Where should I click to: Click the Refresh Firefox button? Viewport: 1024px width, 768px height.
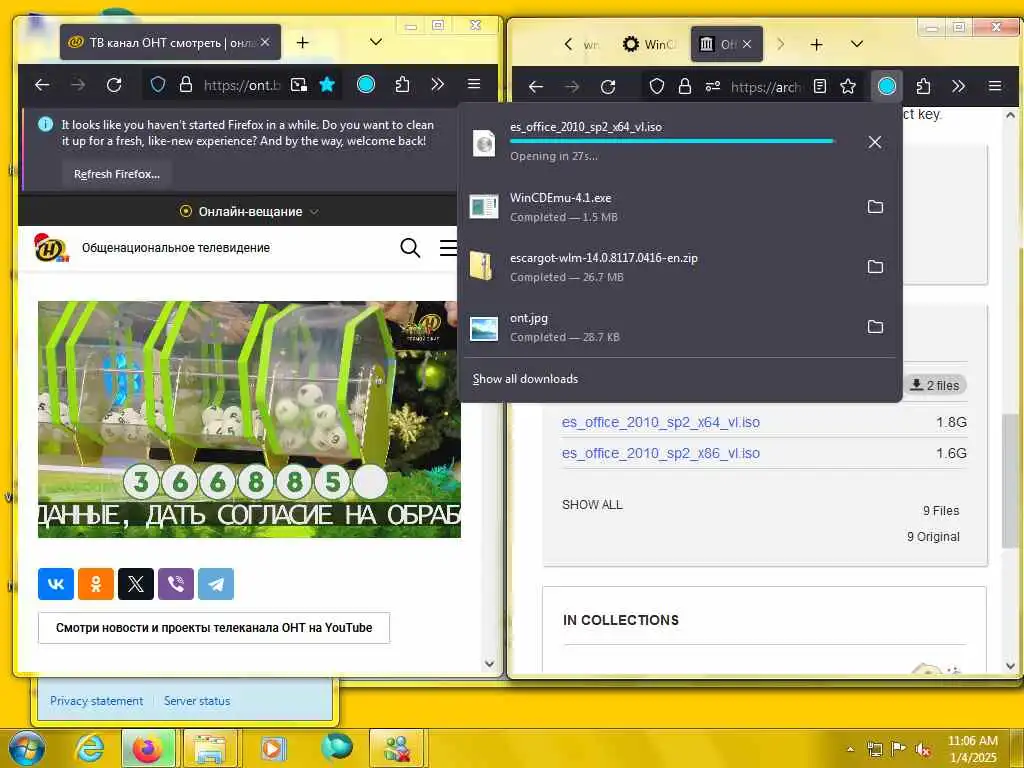pyautogui.click(x=117, y=174)
